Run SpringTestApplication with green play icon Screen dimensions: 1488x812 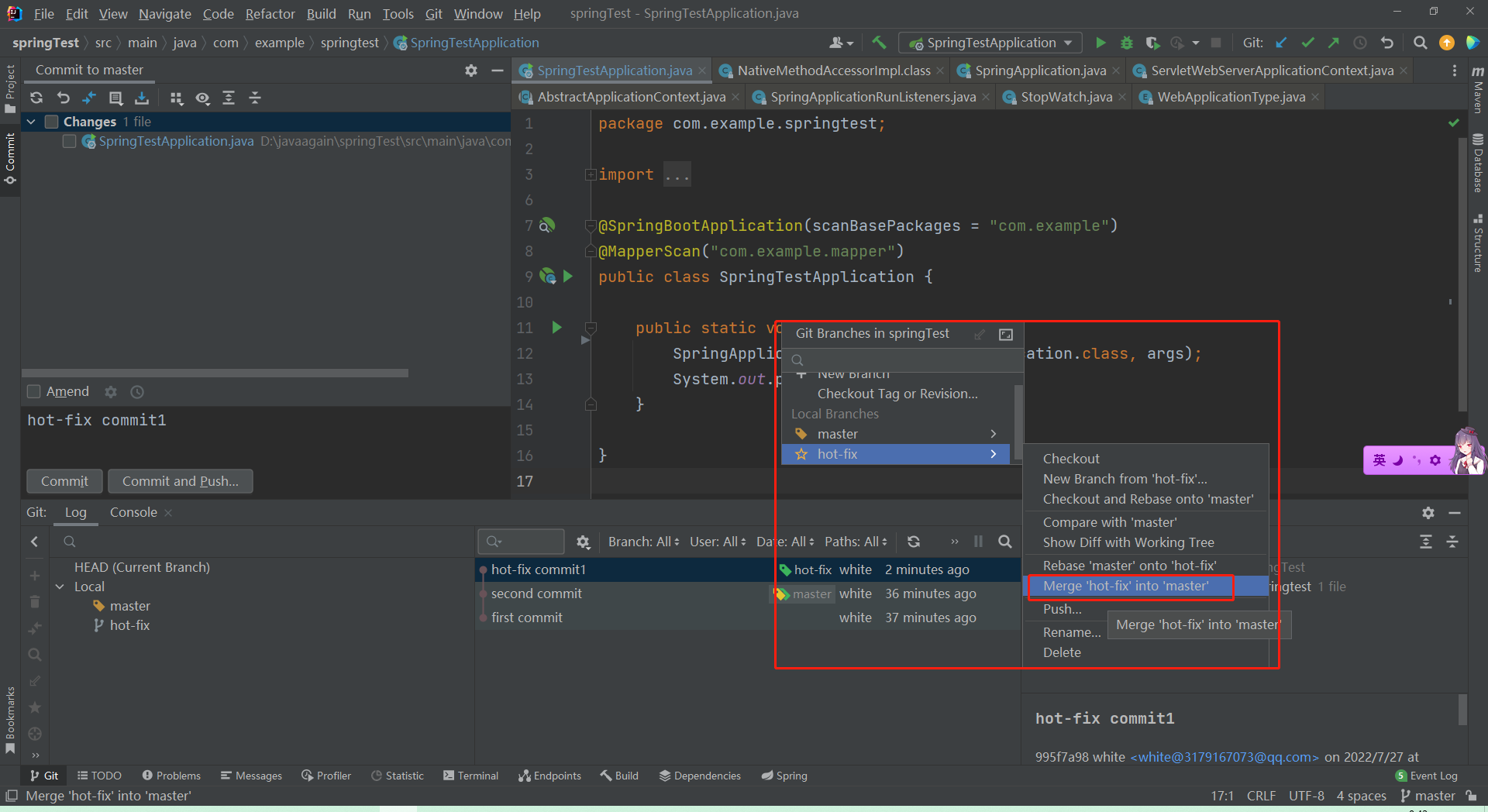(x=1100, y=43)
